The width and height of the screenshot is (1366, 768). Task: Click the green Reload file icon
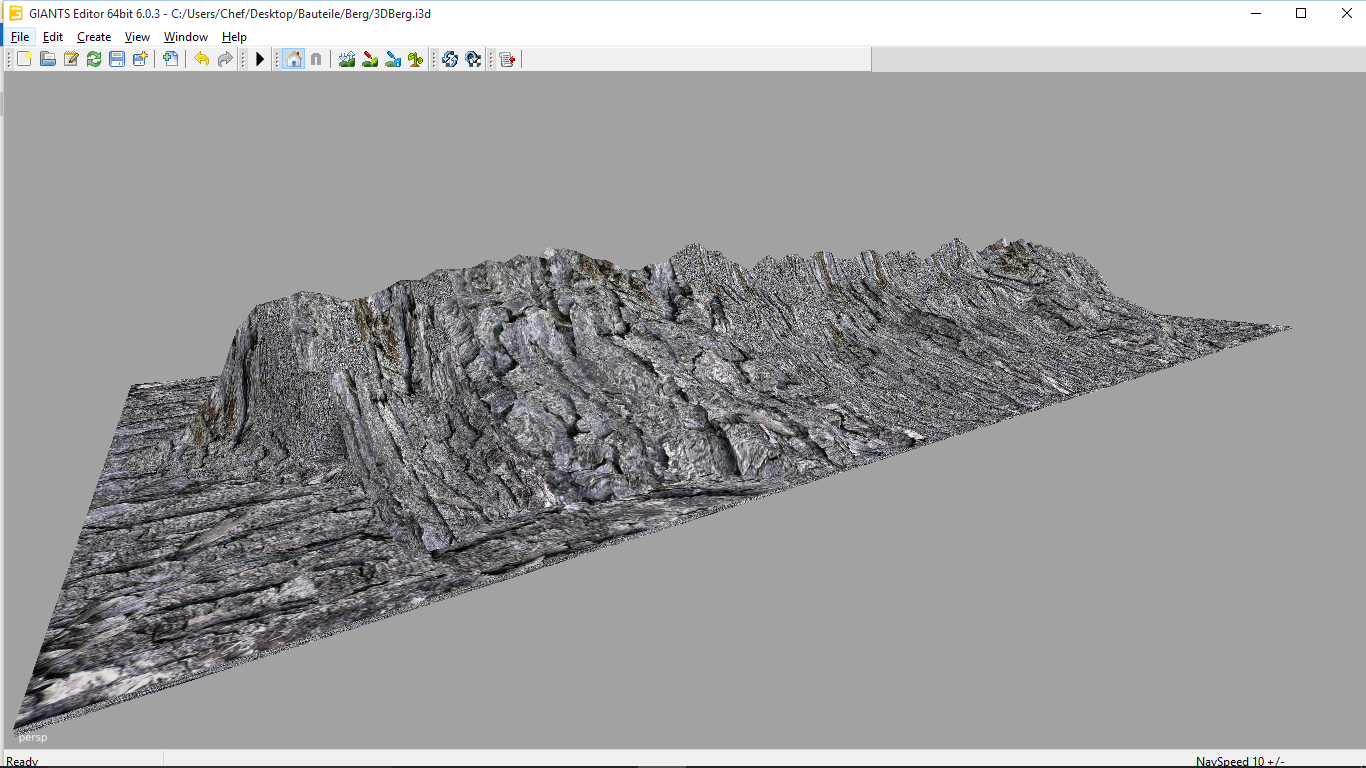[x=94, y=59]
